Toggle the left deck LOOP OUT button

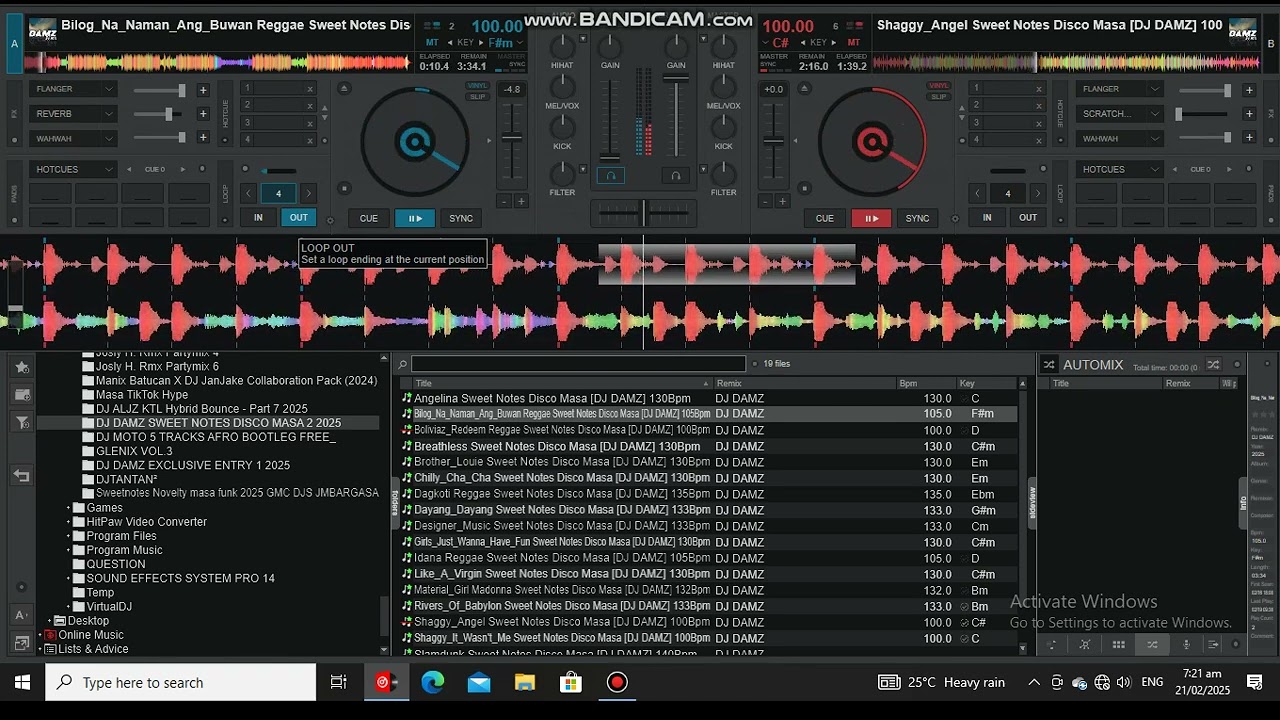(299, 218)
